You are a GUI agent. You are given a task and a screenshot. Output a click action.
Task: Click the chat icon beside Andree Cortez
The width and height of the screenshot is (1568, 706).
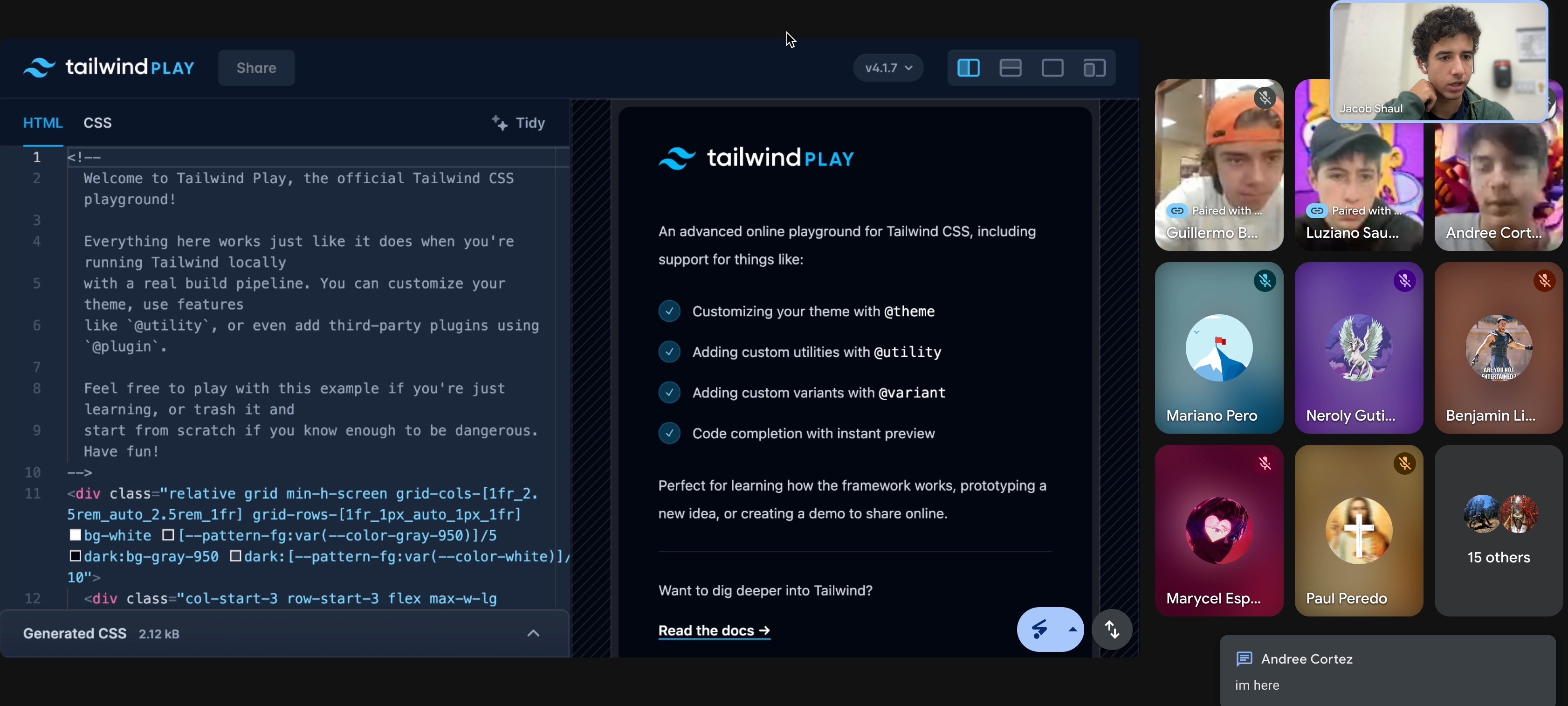pos(1244,658)
